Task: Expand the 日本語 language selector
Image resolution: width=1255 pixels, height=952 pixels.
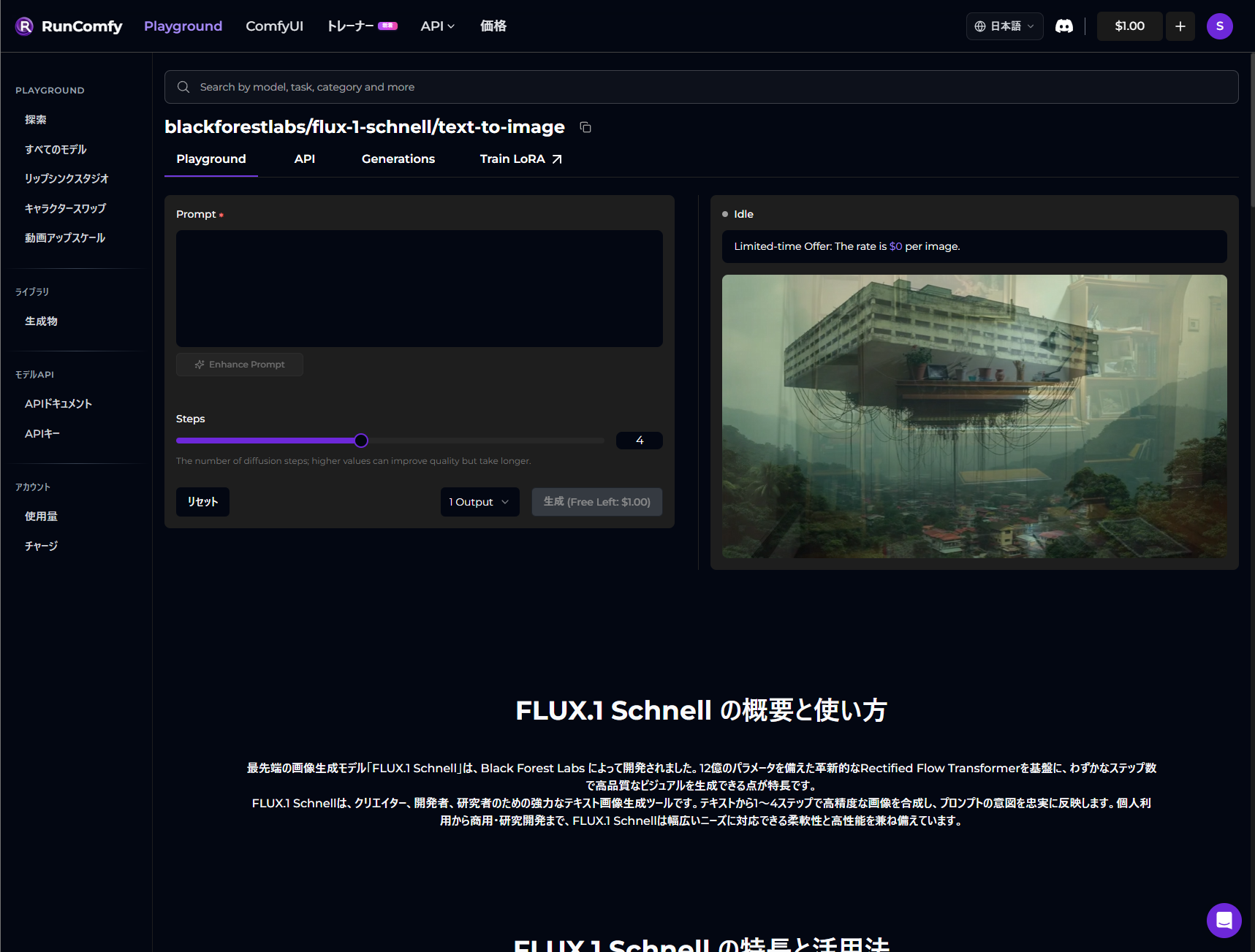Action: (x=1004, y=26)
